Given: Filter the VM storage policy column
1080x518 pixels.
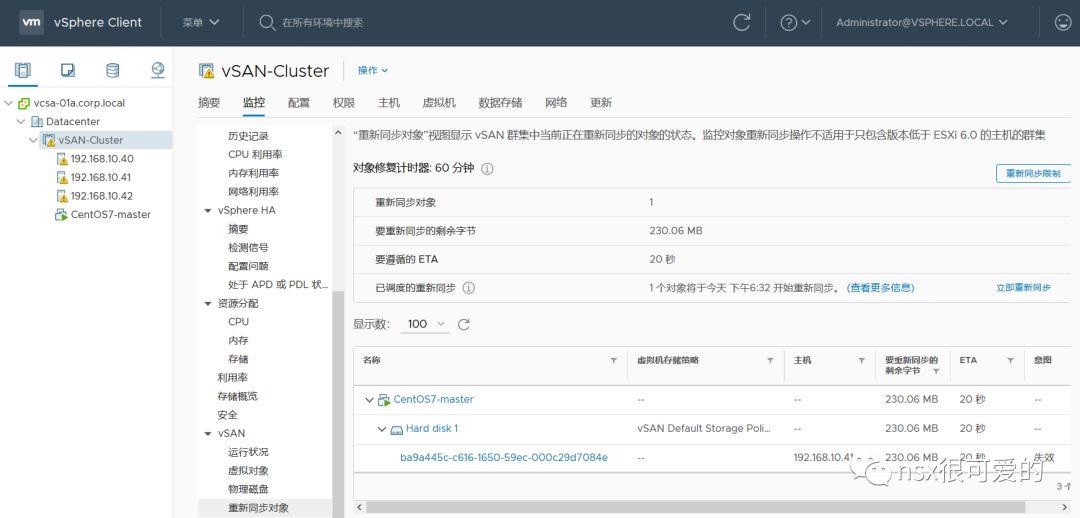Looking at the screenshot, I should [770, 360].
